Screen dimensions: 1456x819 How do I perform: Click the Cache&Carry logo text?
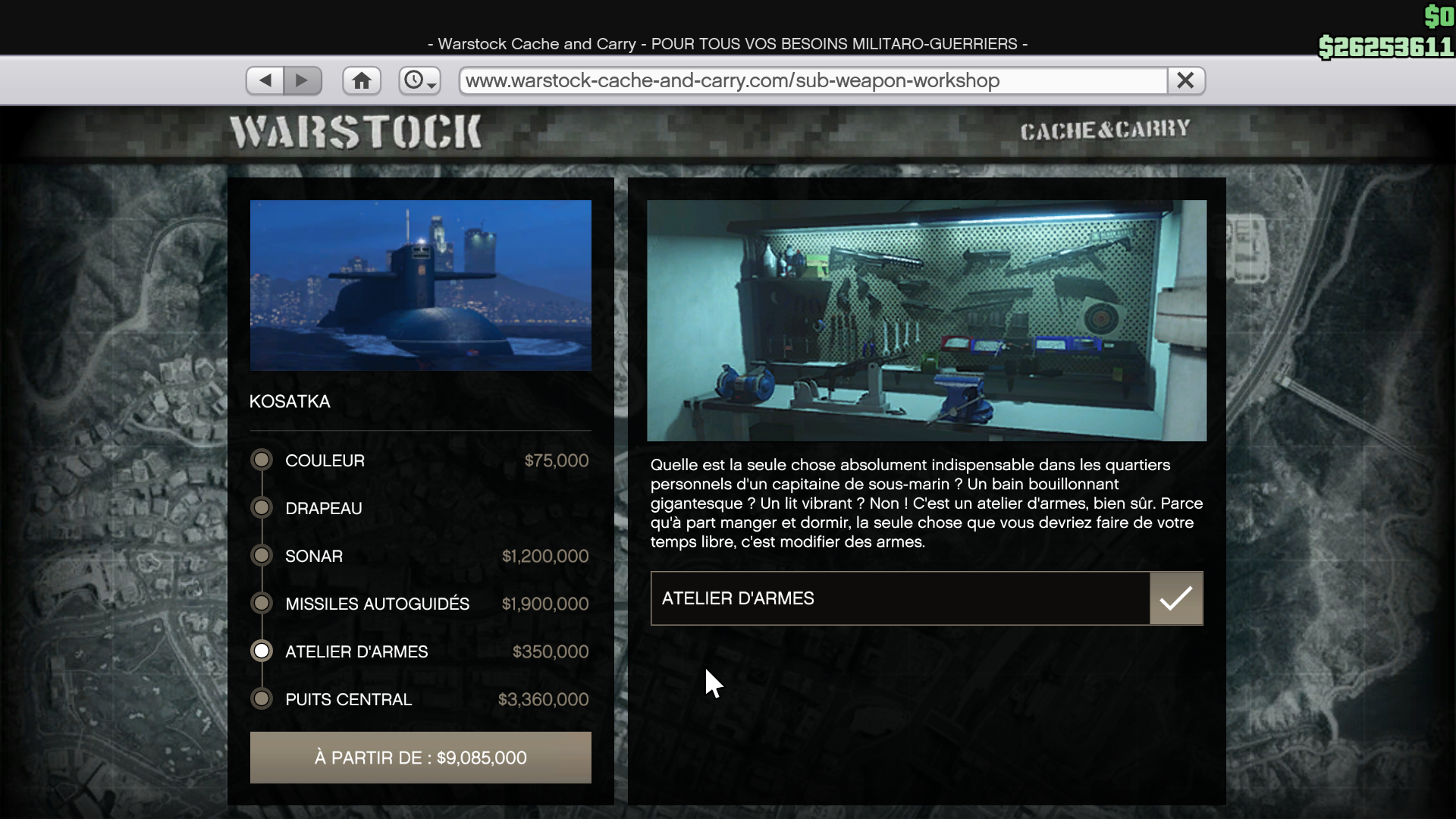(x=1104, y=130)
